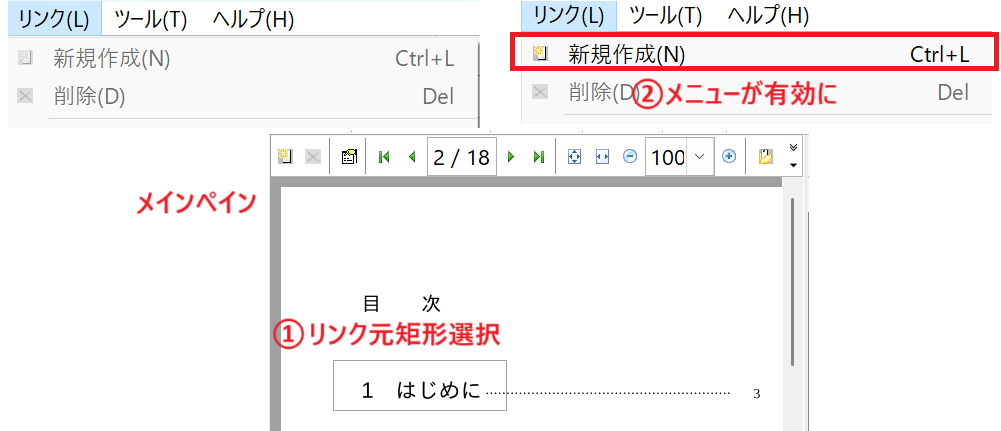The width and height of the screenshot is (1001, 431).
Task: Go to the next page
Action: tap(511, 157)
